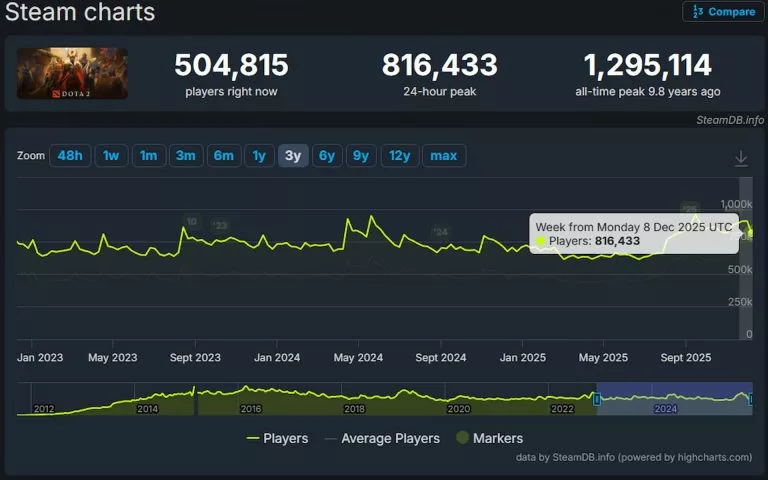Viewport: 768px width, 480px height.
Task: Click the 1,295,114 all-time peak figure
Action: (x=648, y=65)
